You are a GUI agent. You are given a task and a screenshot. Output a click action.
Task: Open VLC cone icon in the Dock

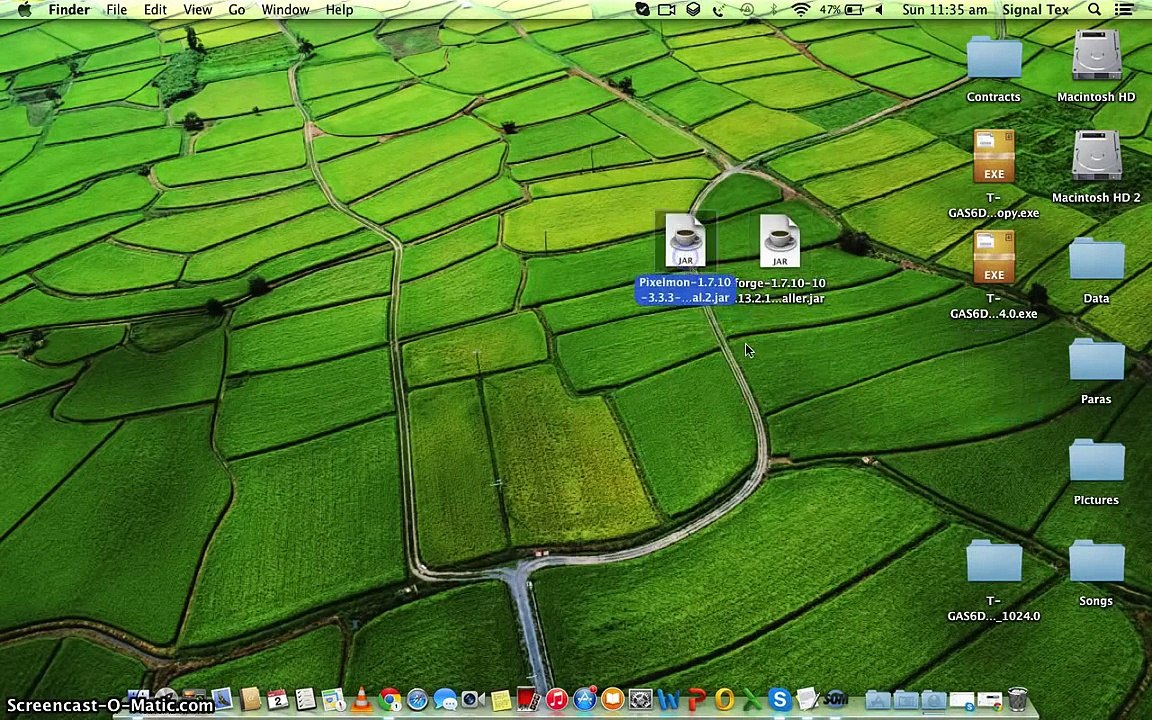[361, 700]
